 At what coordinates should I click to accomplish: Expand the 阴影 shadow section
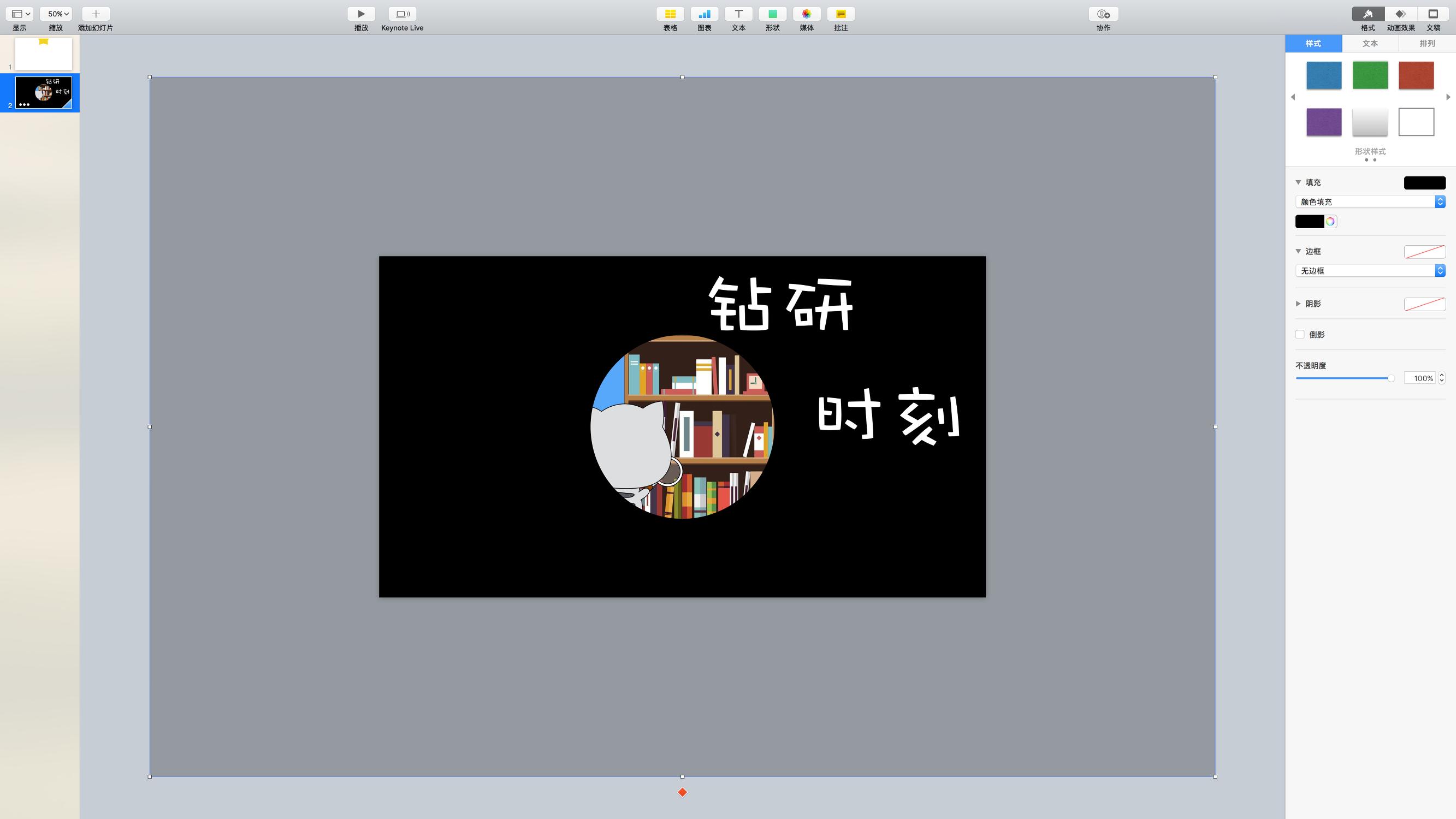1298,304
